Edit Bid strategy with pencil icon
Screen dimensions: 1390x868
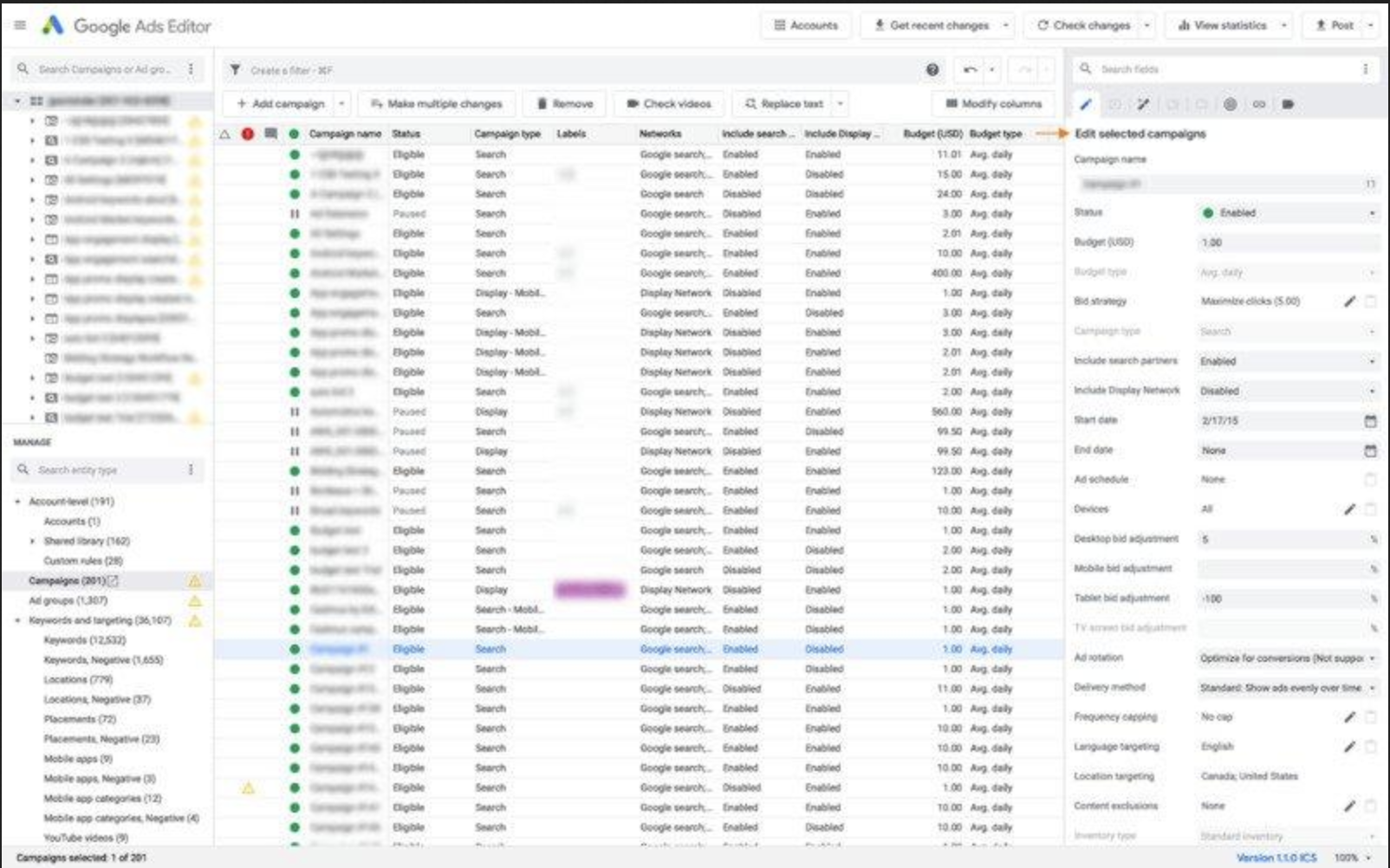(x=1349, y=301)
